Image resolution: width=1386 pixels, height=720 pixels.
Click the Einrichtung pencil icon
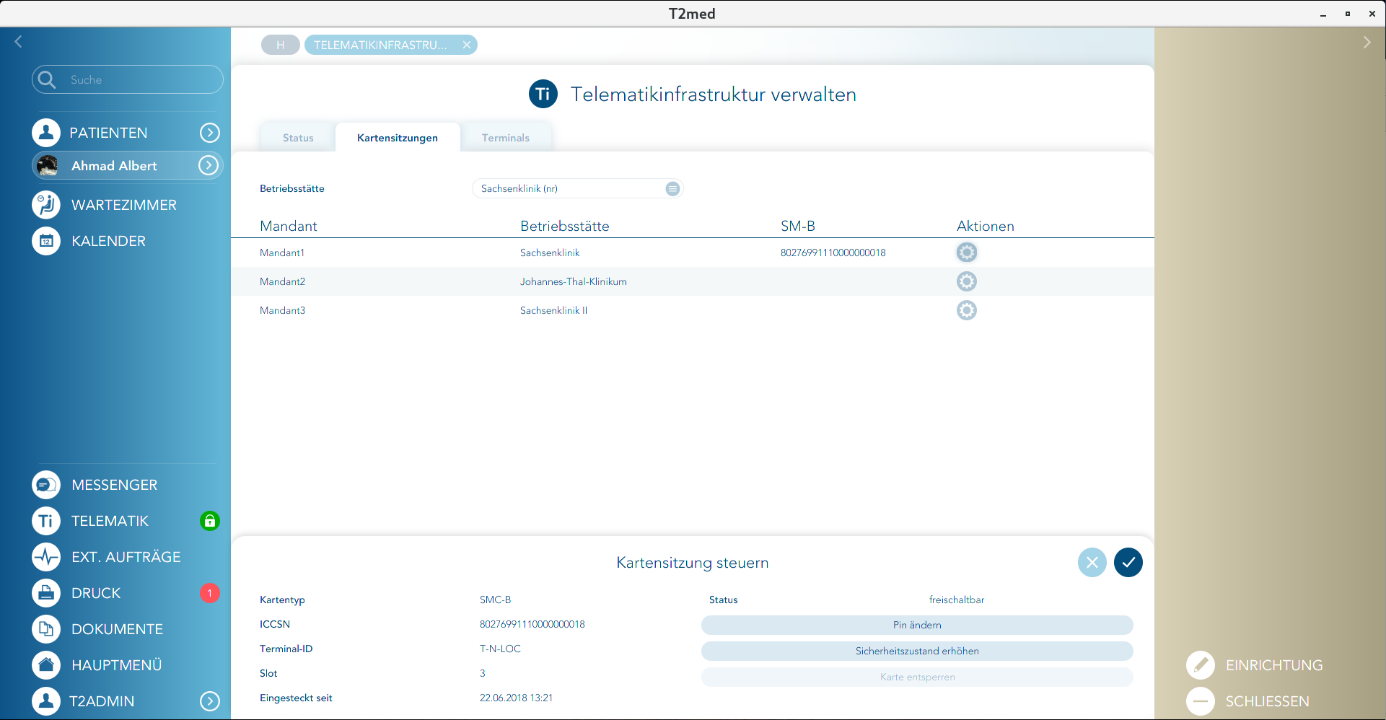pos(1200,665)
